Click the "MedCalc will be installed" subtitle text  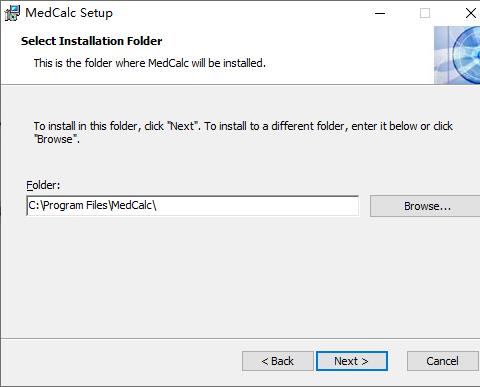coord(207,63)
